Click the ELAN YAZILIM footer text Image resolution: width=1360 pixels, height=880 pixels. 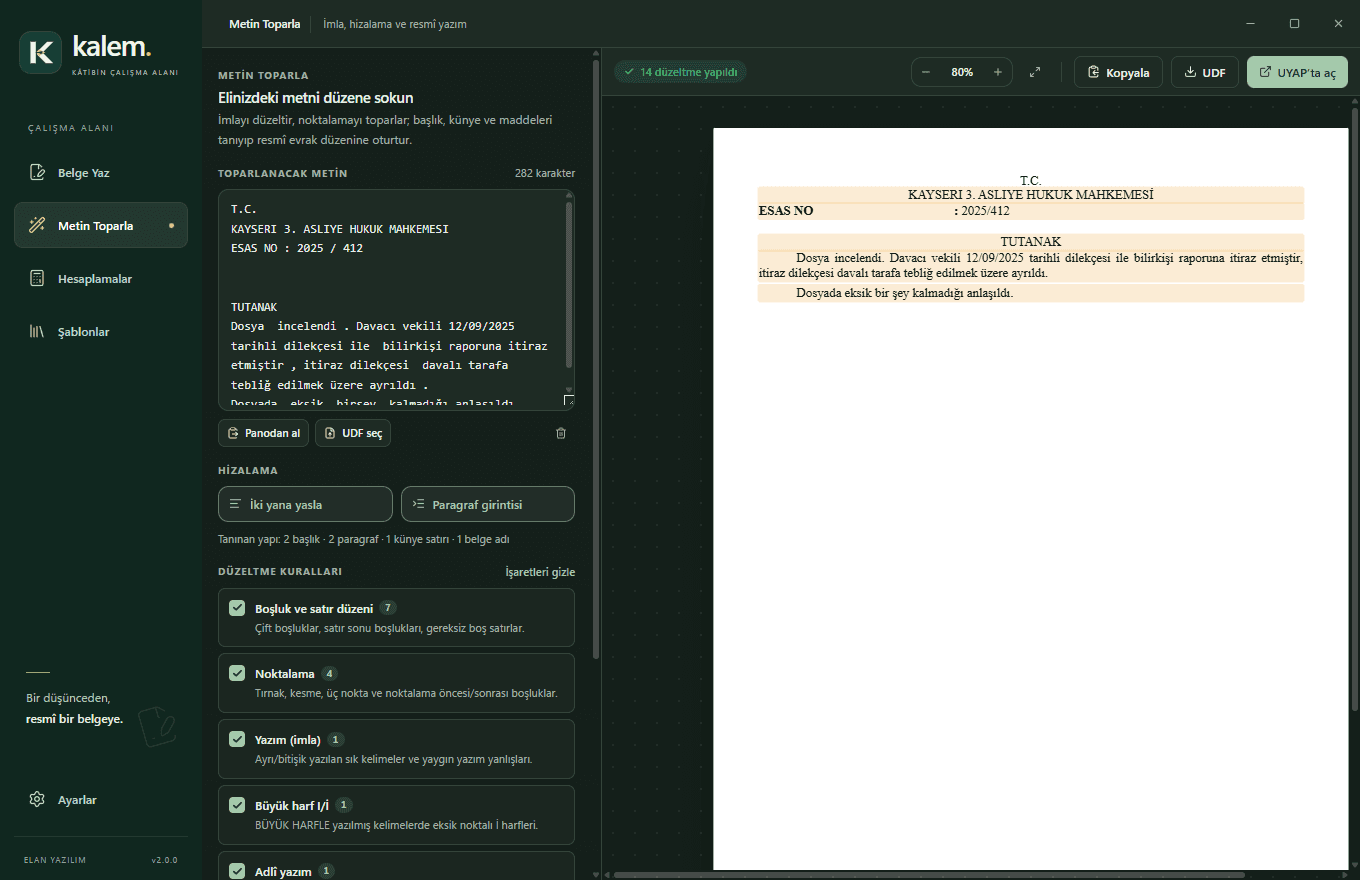[x=55, y=860]
